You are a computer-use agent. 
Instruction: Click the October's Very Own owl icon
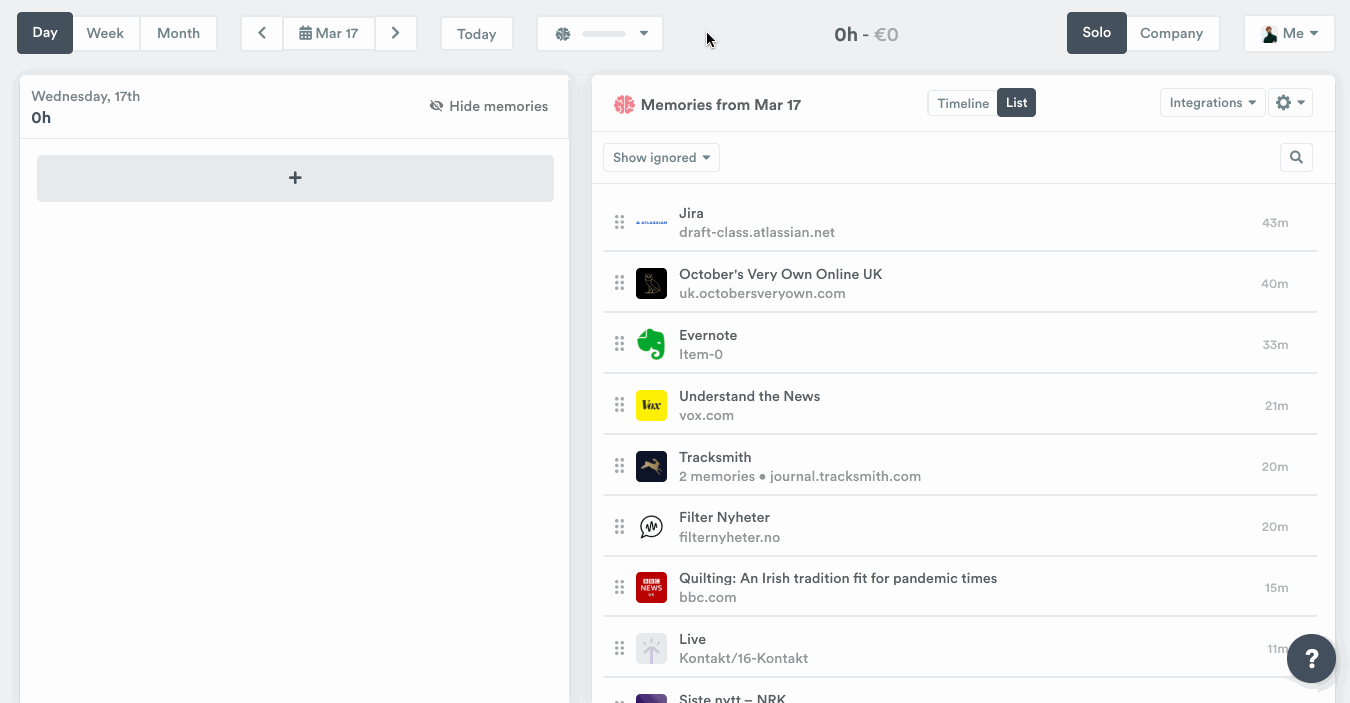coord(651,283)
